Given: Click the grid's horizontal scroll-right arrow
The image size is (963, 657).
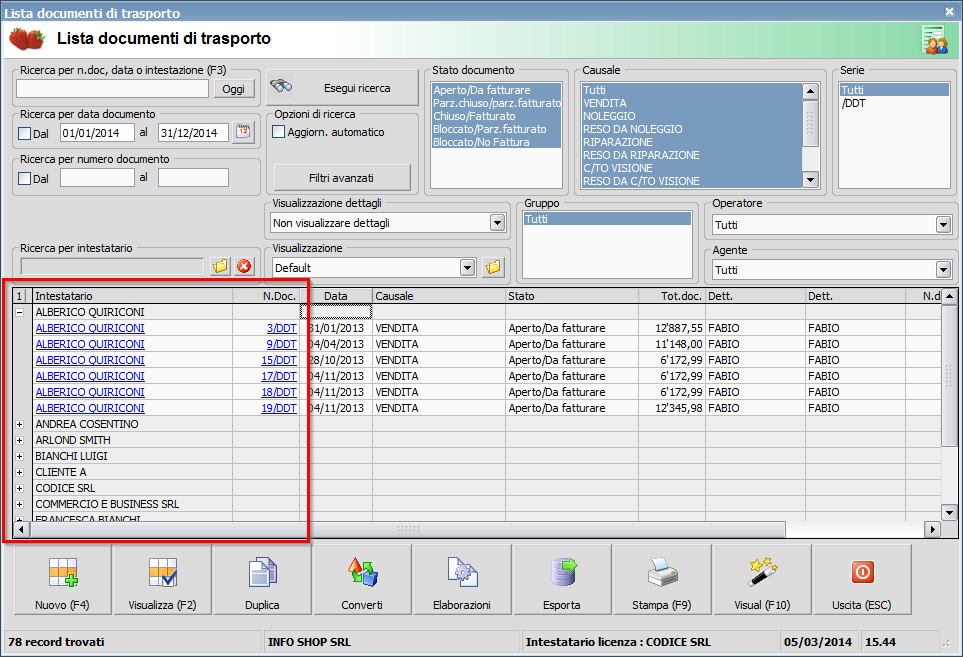Looking at the screenshot, I should tap(933, 529).
